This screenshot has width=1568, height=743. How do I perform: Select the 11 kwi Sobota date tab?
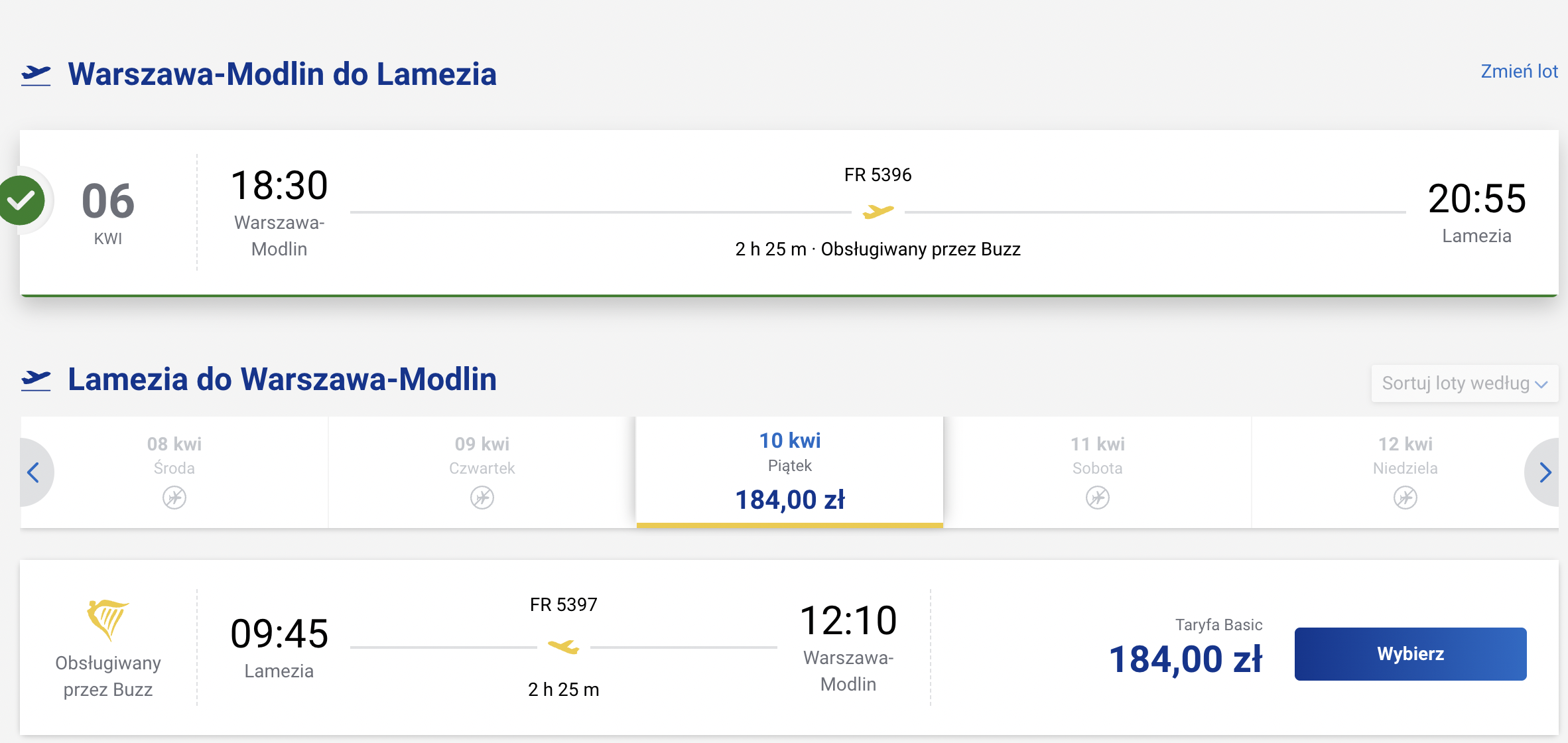[1098, 472]
